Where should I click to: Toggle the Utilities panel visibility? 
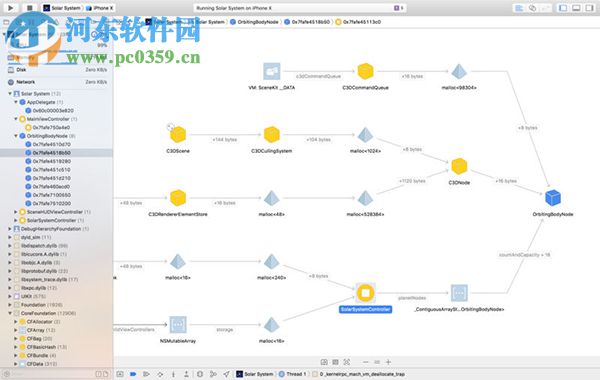click(590, 8)
